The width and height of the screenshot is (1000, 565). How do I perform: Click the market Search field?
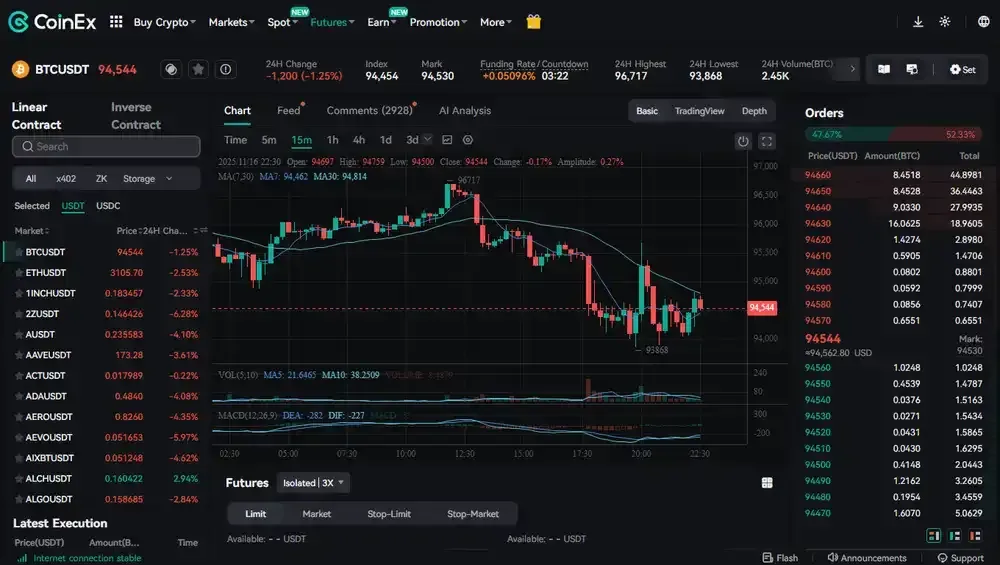pos(106,147)
